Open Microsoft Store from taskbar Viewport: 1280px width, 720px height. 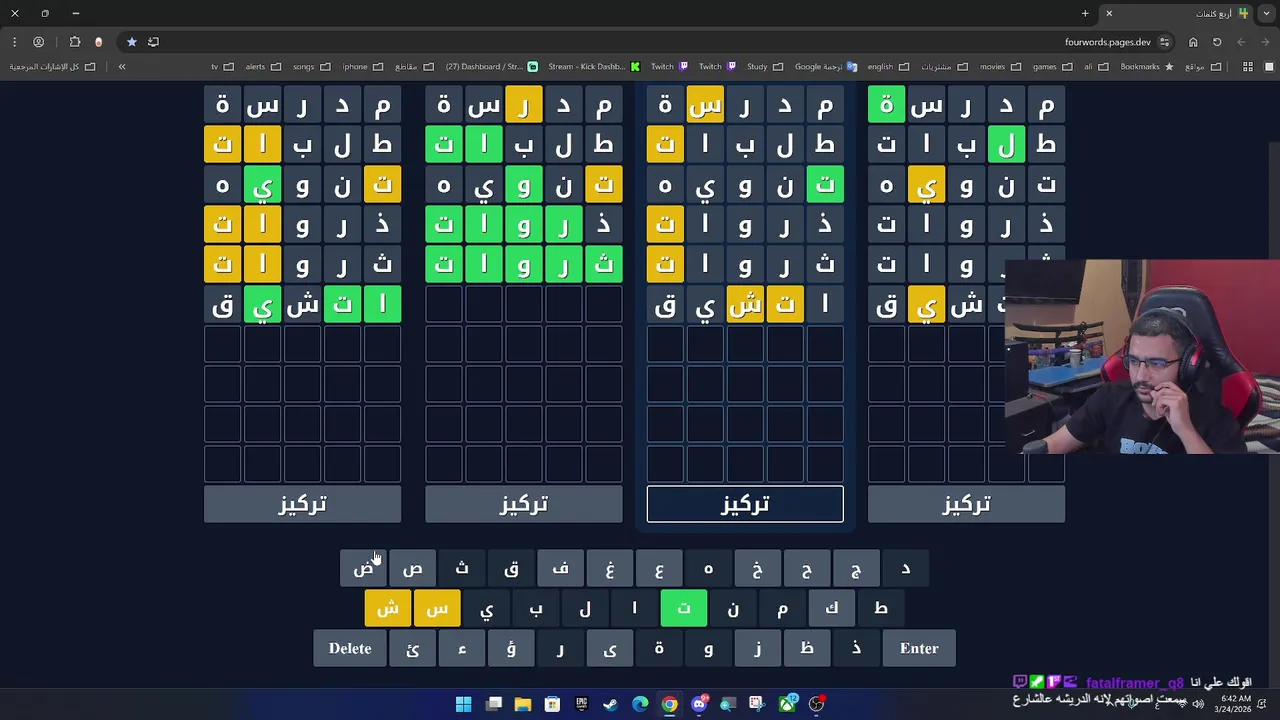[552, 704]
